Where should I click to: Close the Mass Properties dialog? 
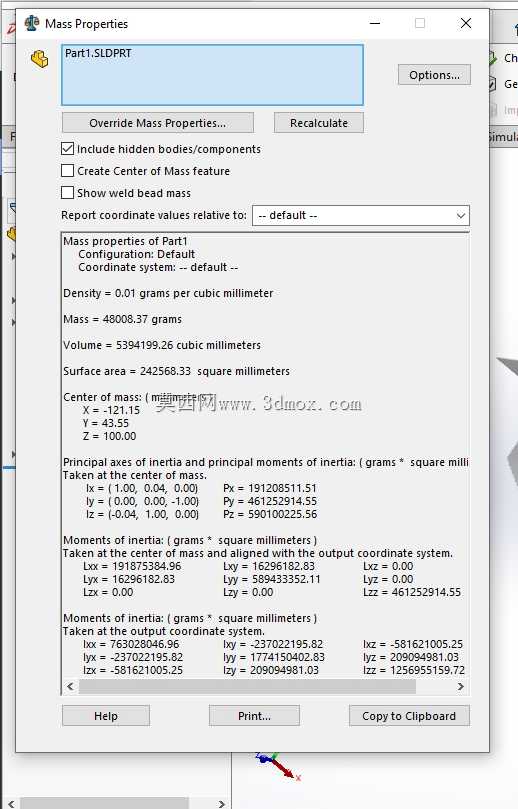click(x=466, y=23)
